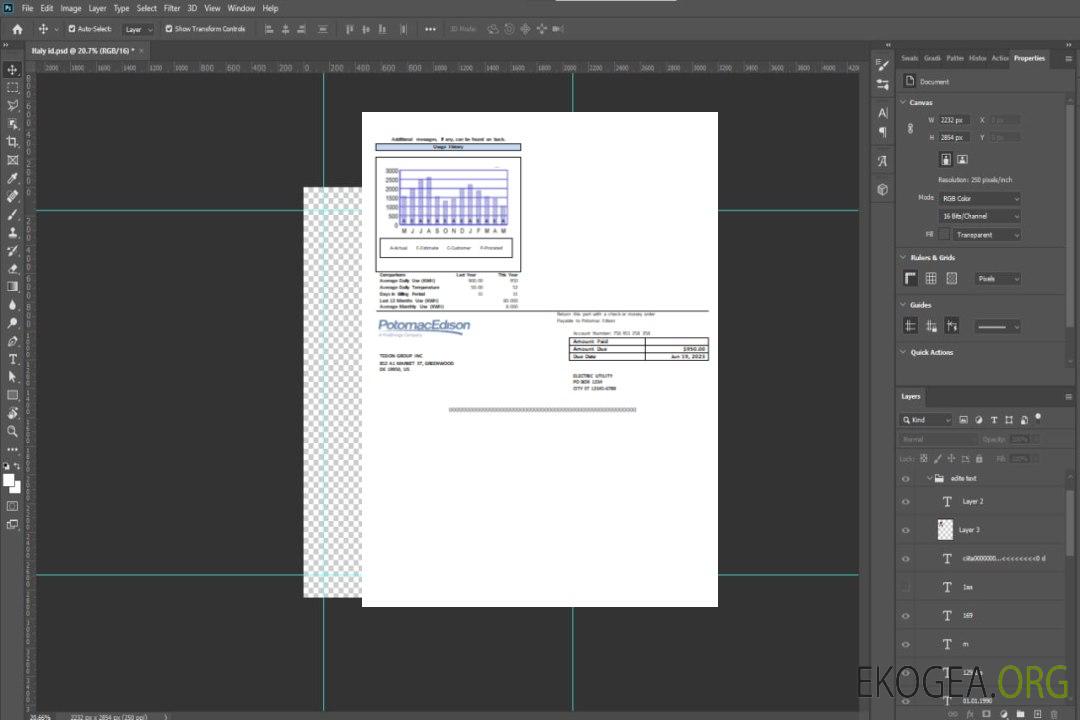The width and height of the screenshot is (1080, 720).
Task: Click the canvas Fill color swatch
Action: pos(943,235)
